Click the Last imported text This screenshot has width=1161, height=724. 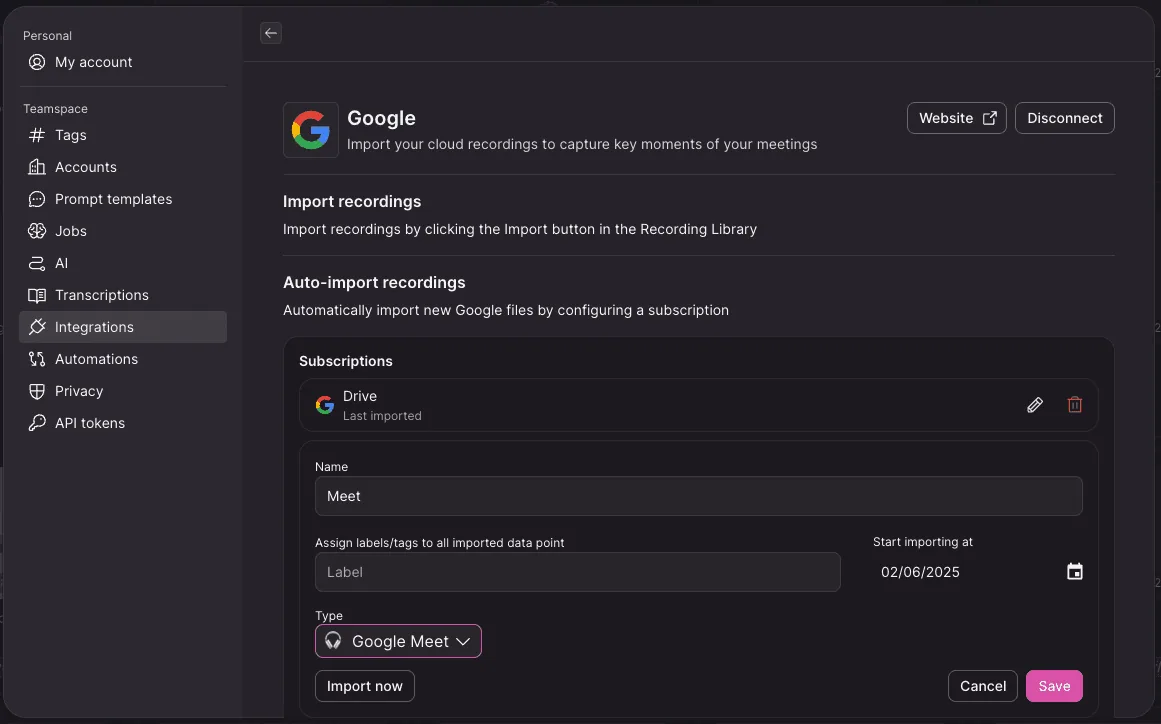point(382,416)
